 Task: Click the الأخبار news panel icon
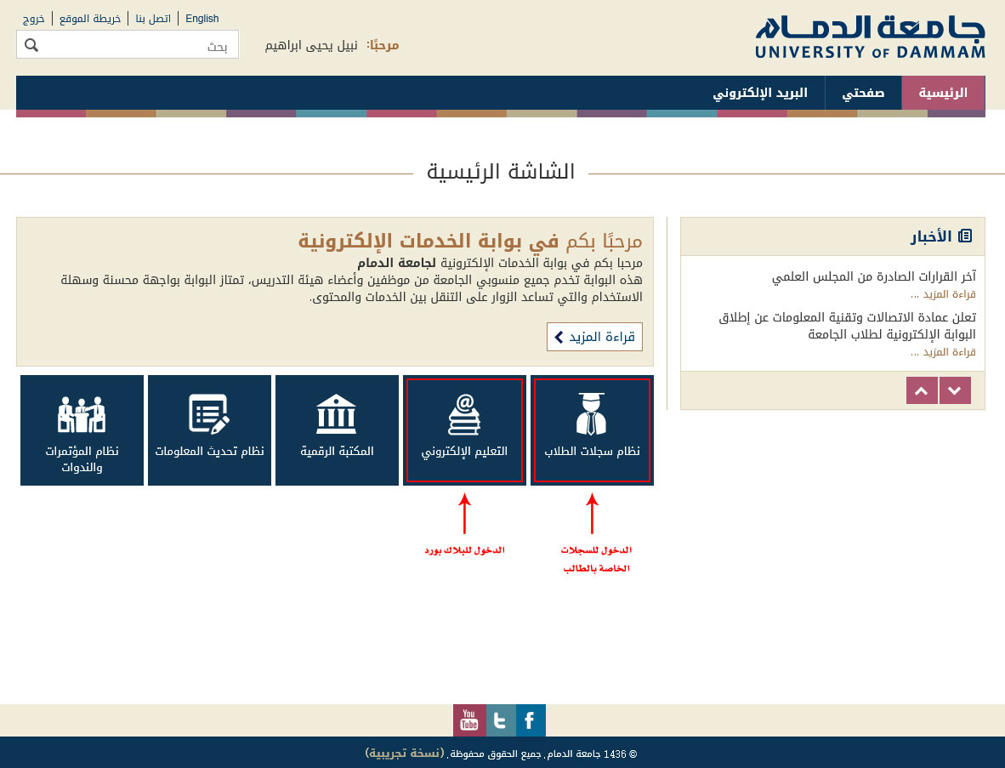click(x=965, y=236)
